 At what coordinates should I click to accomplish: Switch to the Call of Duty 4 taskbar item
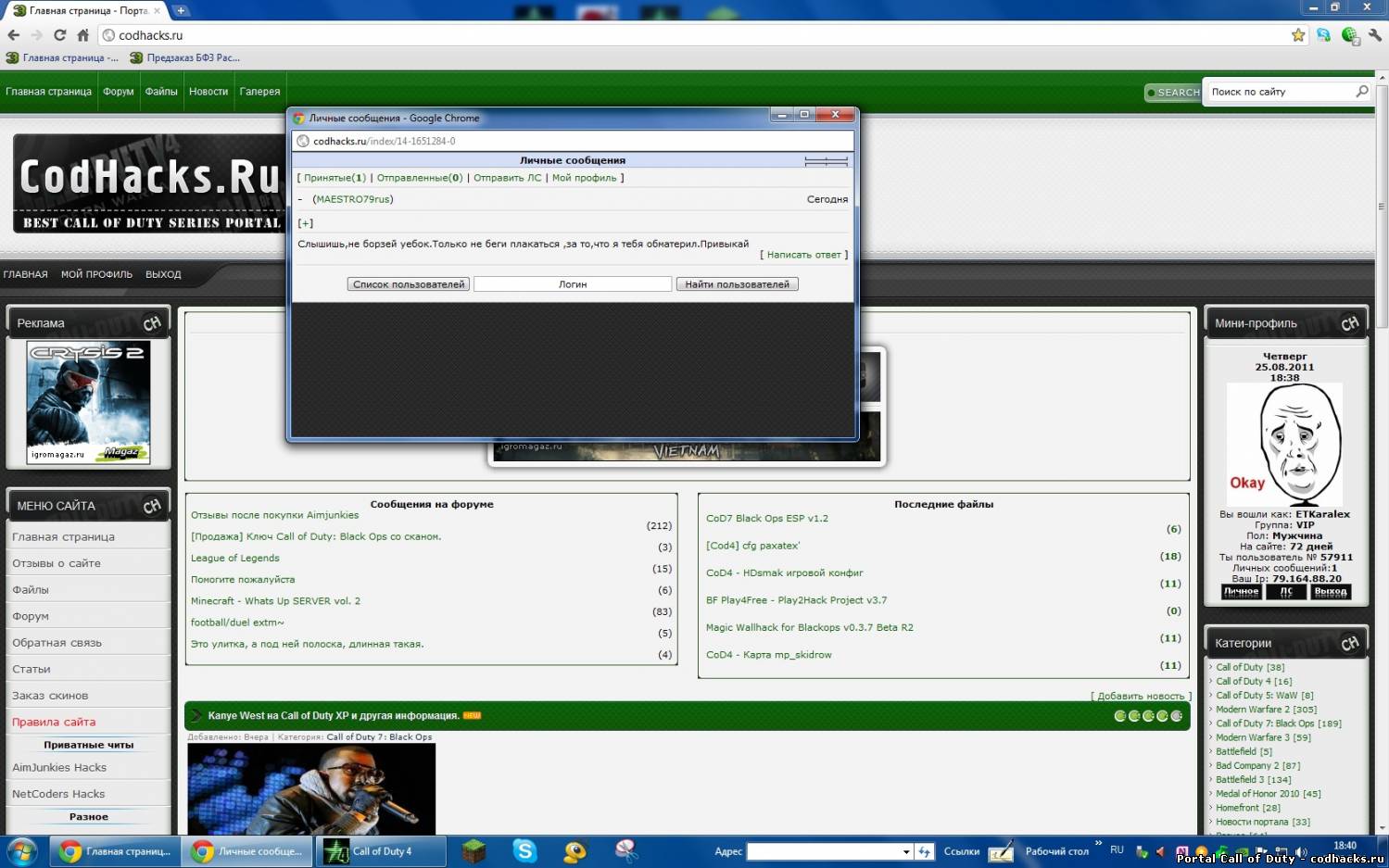point(381,851)
